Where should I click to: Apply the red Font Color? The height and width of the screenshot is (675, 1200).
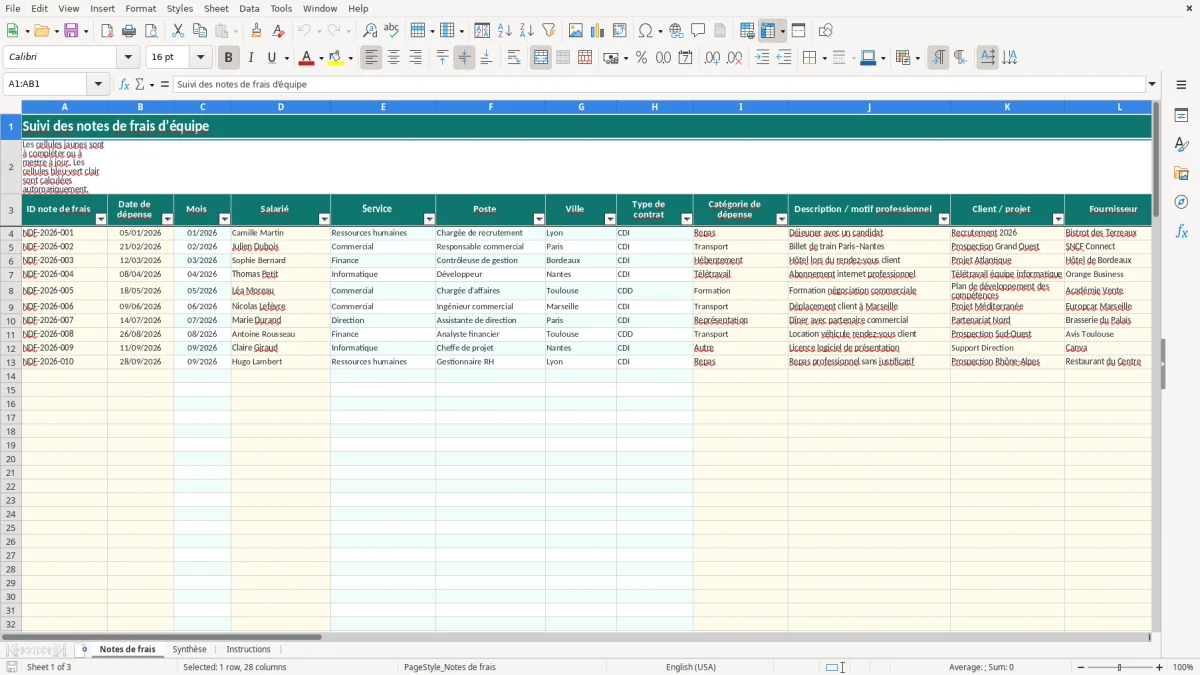click(x=306, y=58)
